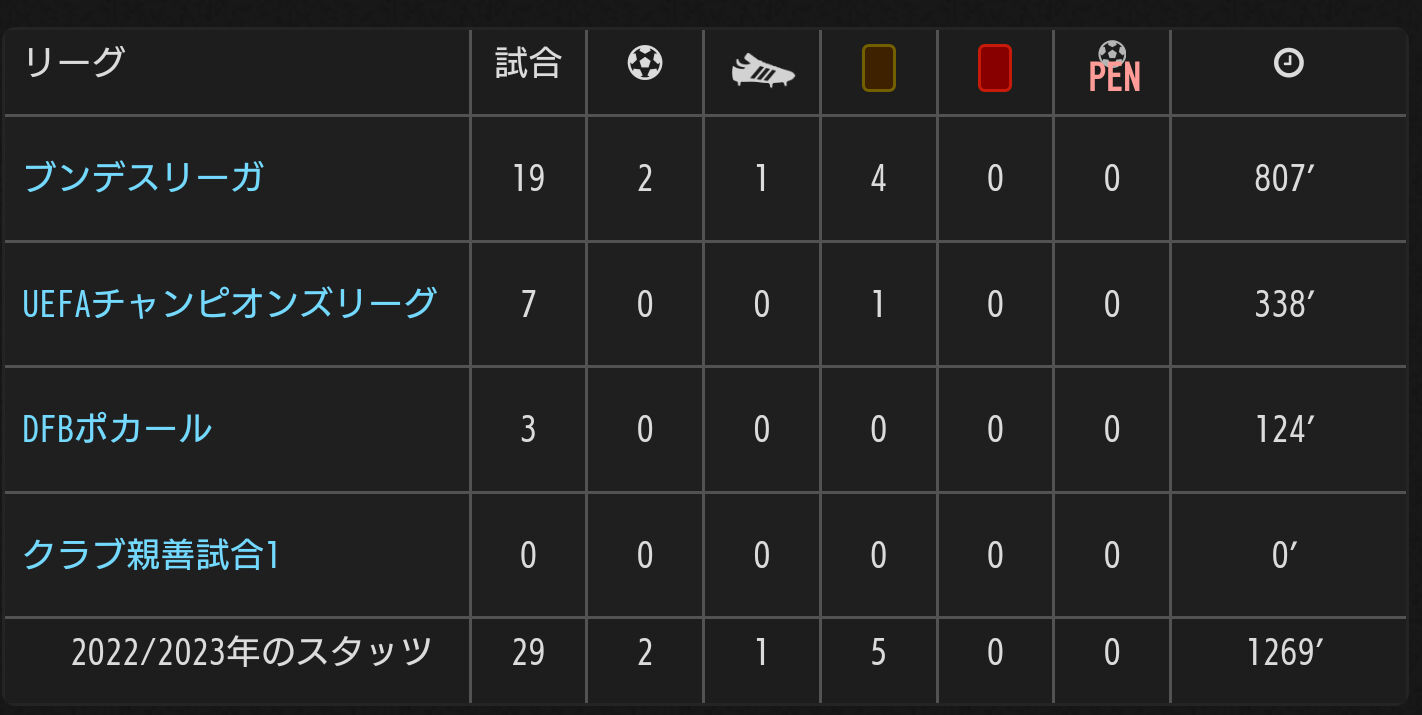Click the football boot assists icon
The image size is (1422, 715).
coord(762,70)
